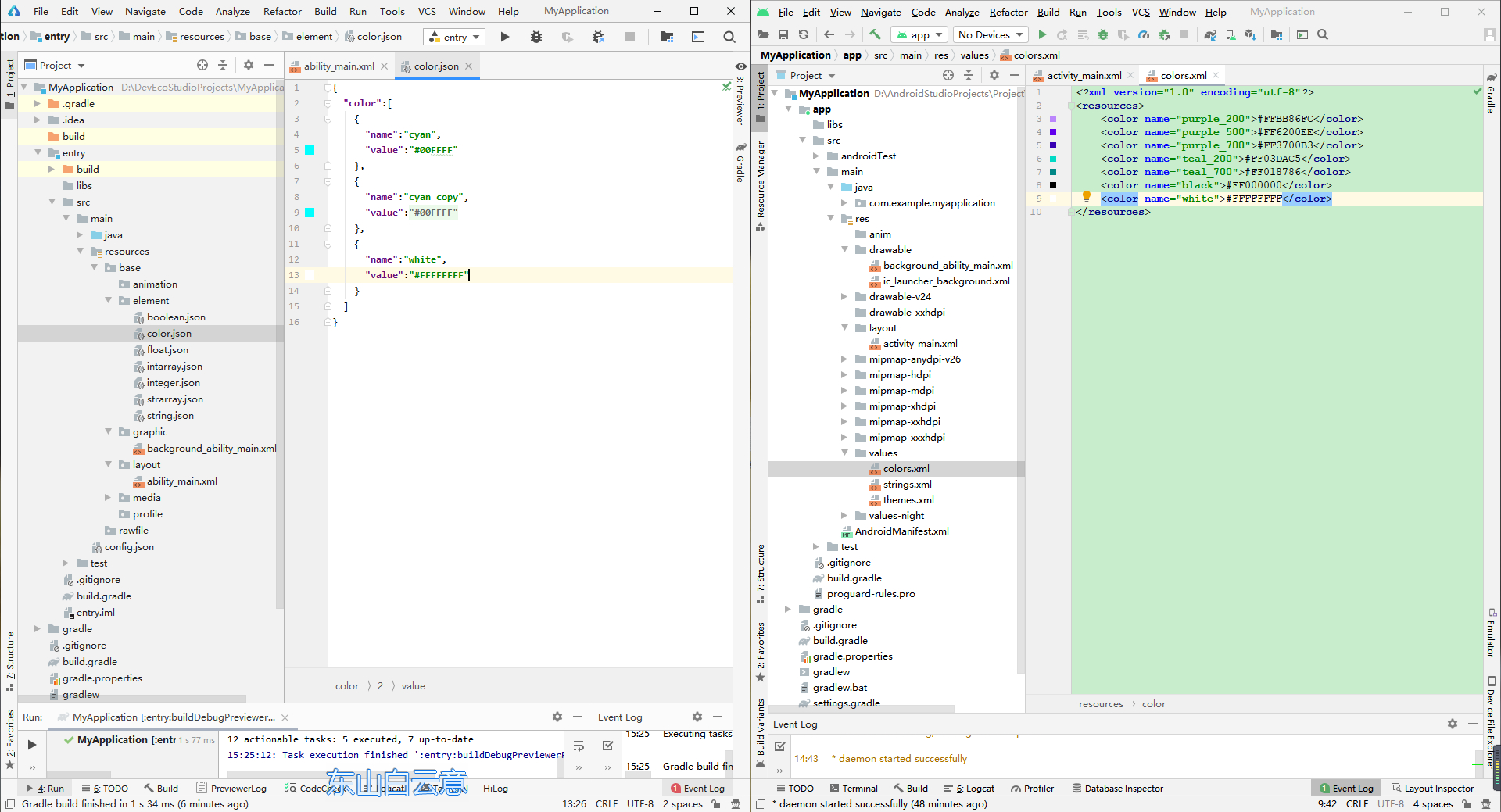The image size is (1501, 812).
Task: Open the Tools menu in DevEco Studio
Action: [x=392, y=11]
